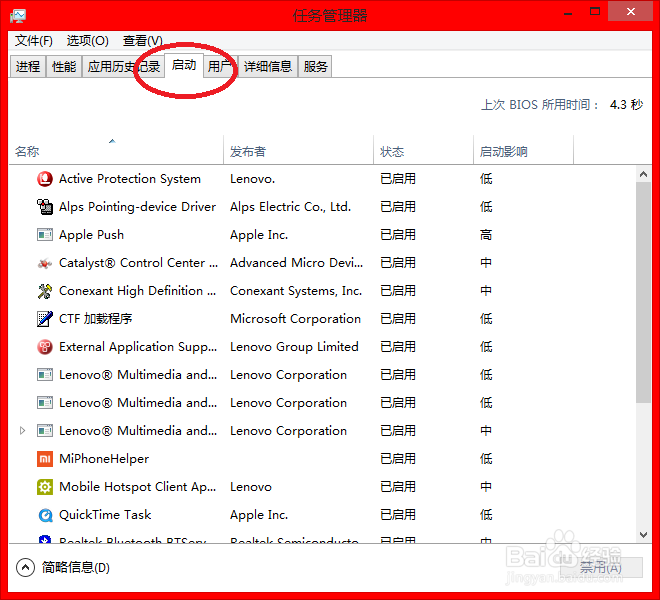
Task: Click the Conexant High Definition icon
Action: pyautogui.click(x=45, y=291)
